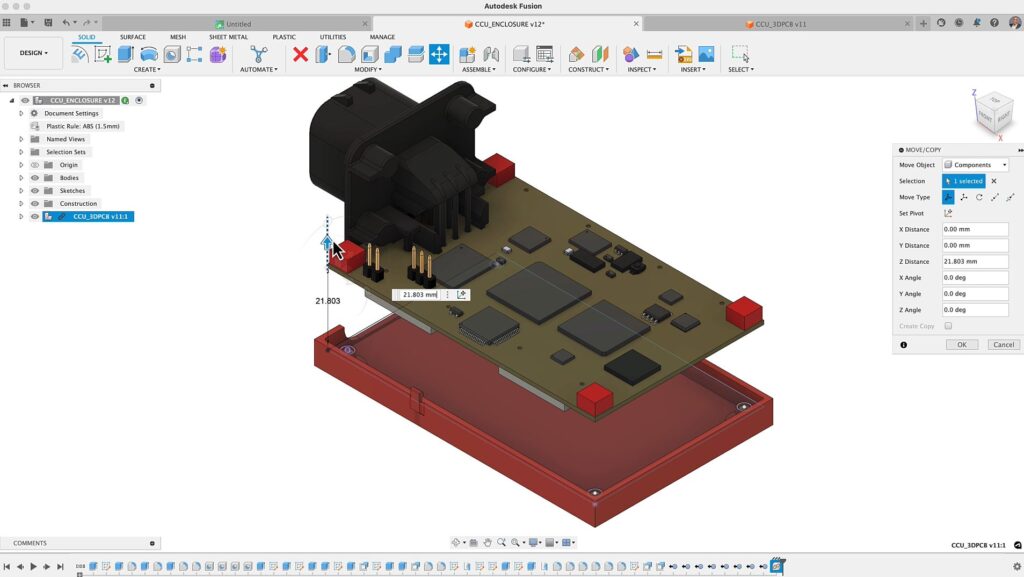Enable the Create Copy checkbox
Image resolution: width=1024 pixels, height=577 pixels.
948,325
